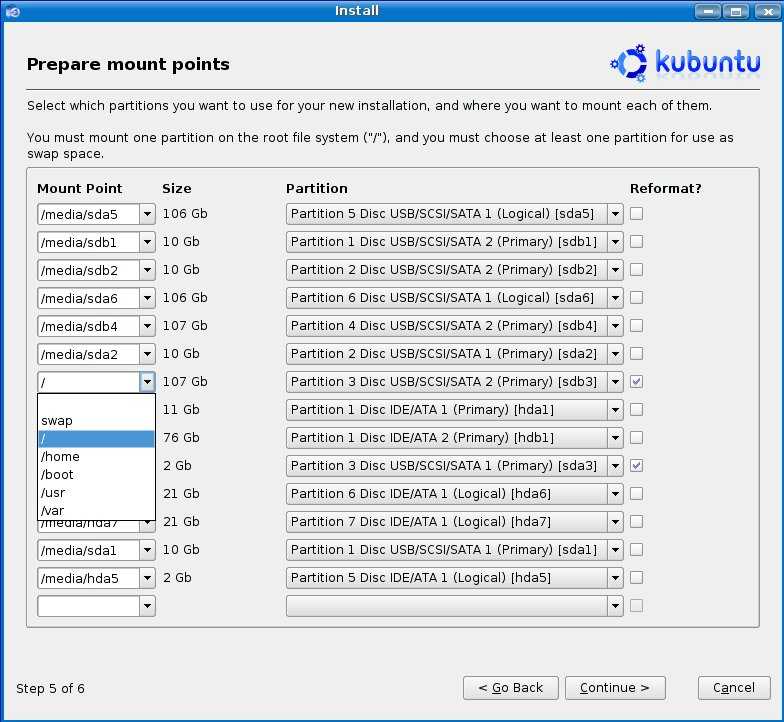
Task: Select /var option in dropdown list
Action: point(53,511)
